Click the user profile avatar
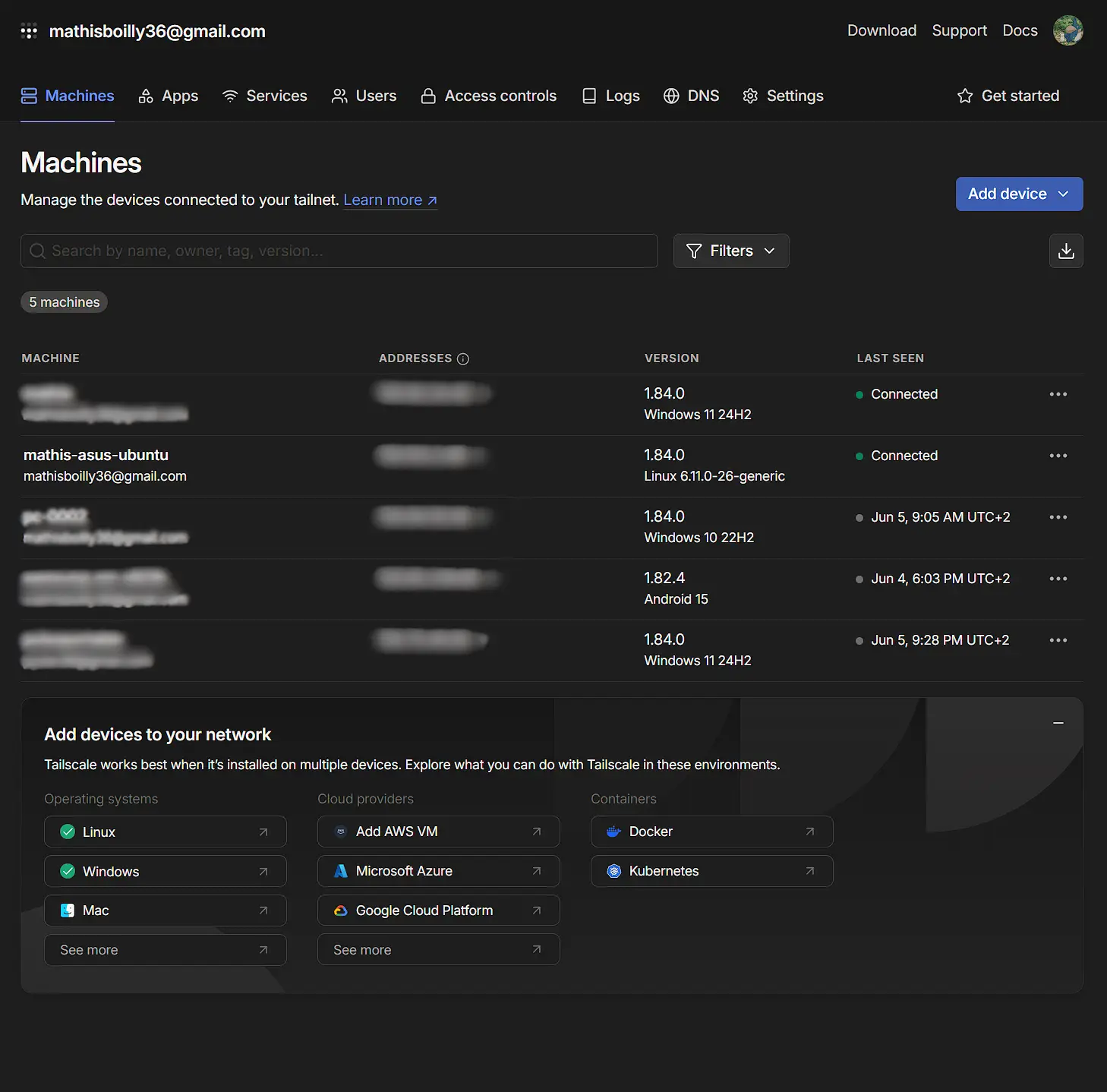 [1067, 31]
